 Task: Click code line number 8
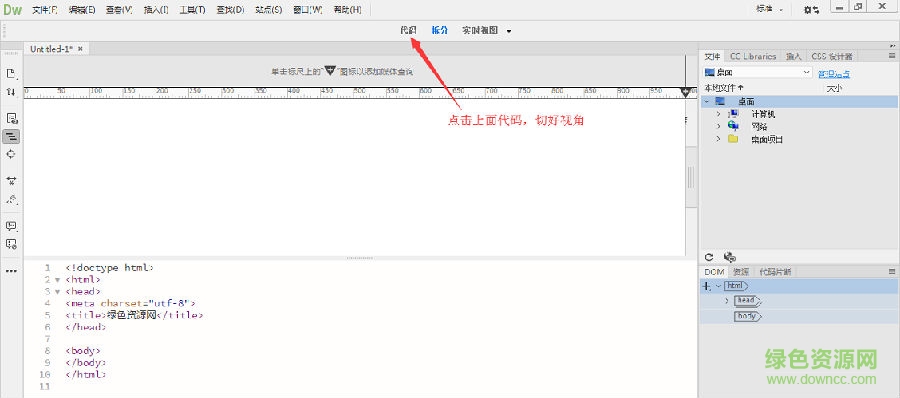click(47, 350)
